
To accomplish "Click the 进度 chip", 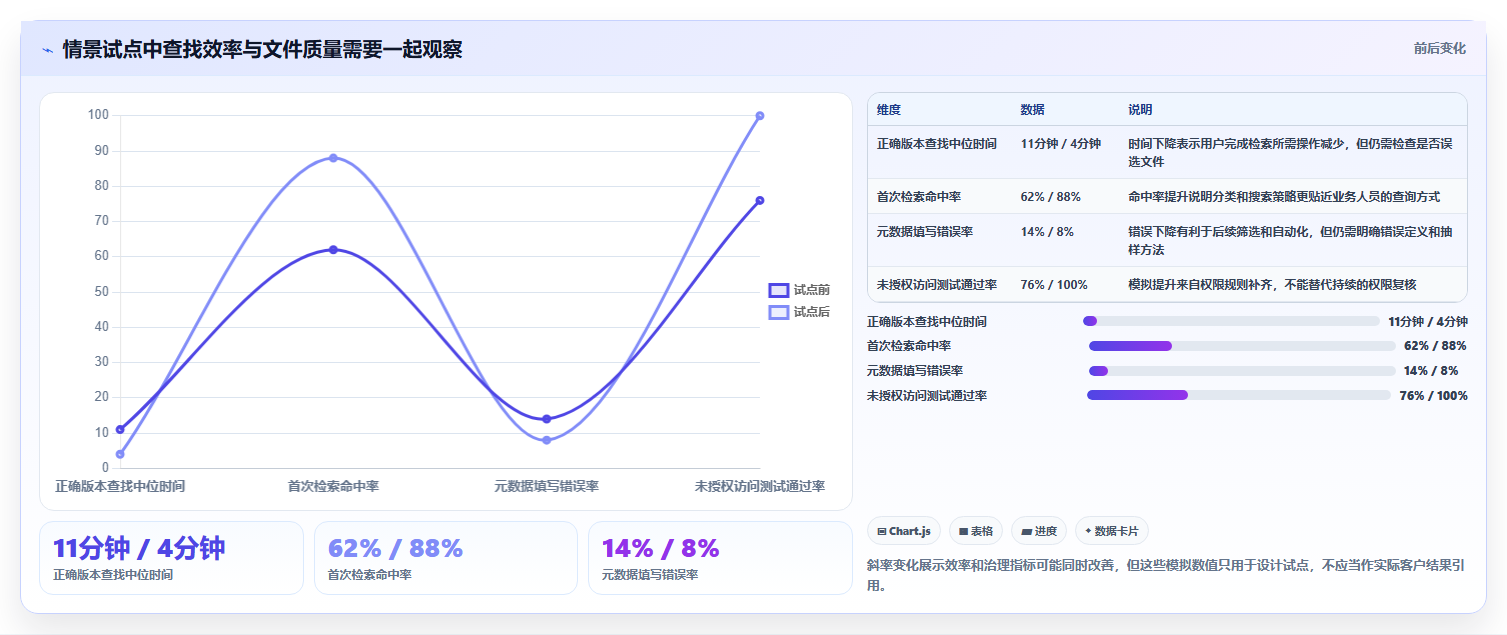I will (x=1039, y=531).
